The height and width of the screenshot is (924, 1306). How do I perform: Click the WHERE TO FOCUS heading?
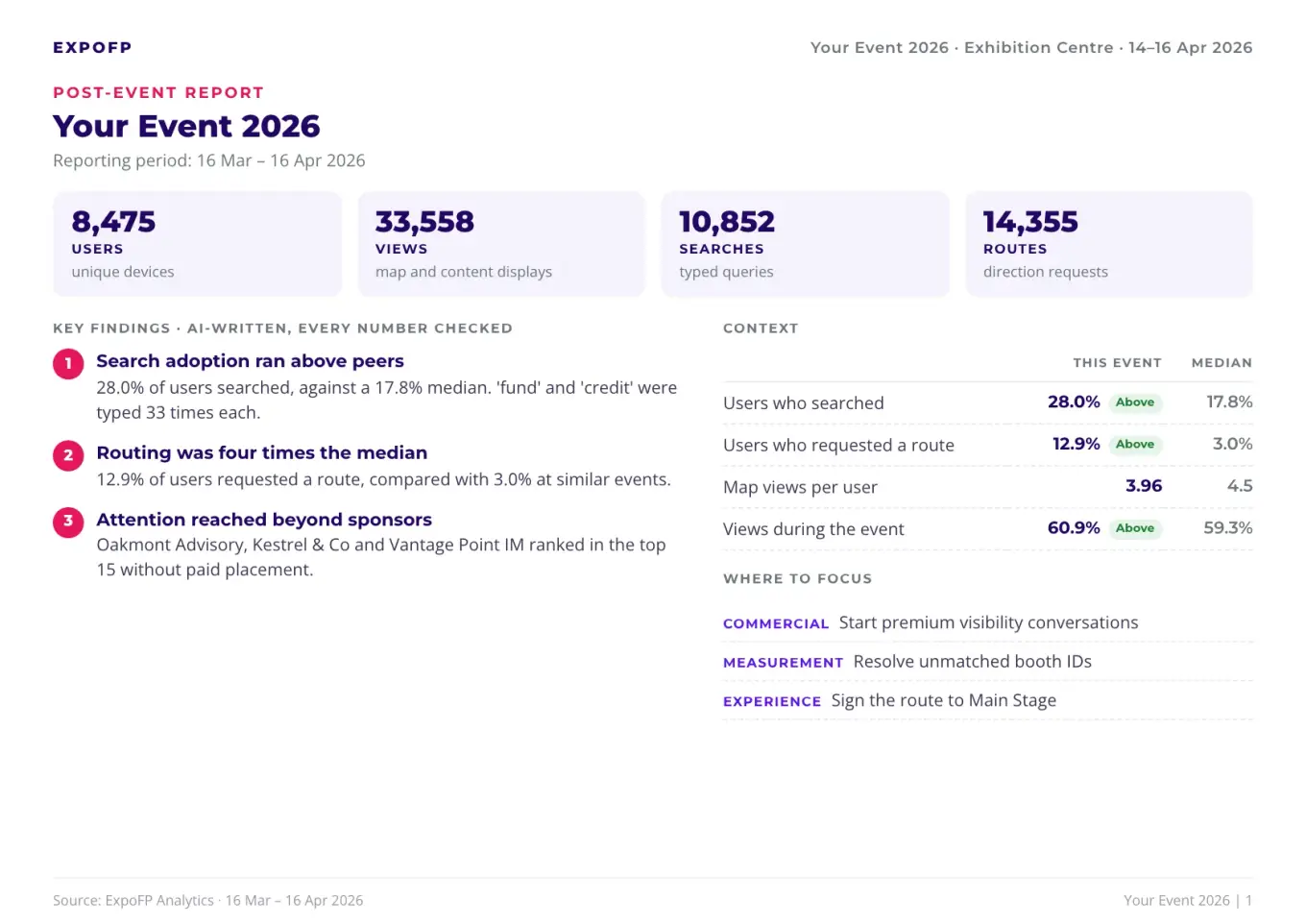coord(797,579)
